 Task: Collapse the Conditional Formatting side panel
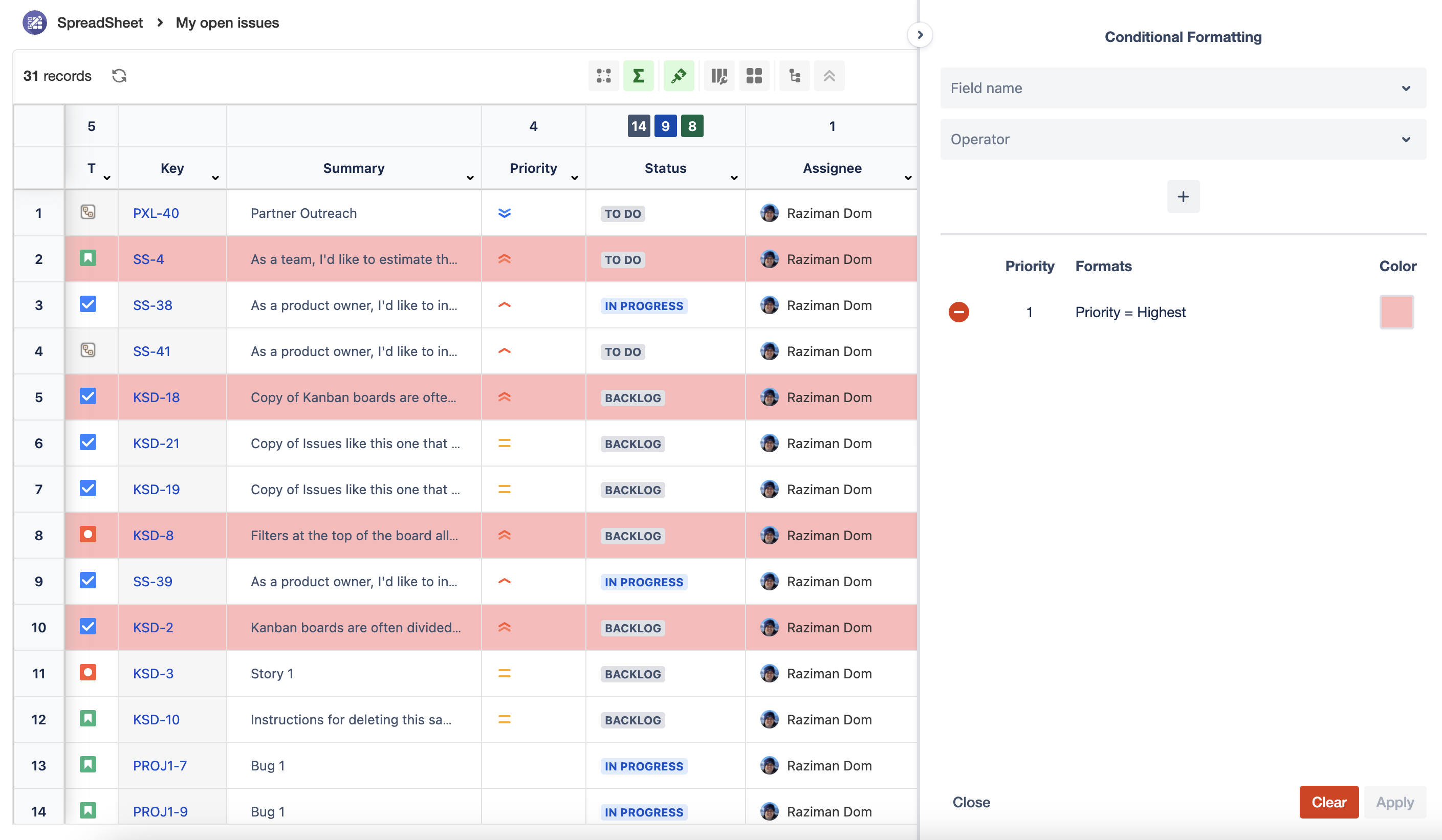[x=920, y=35]
